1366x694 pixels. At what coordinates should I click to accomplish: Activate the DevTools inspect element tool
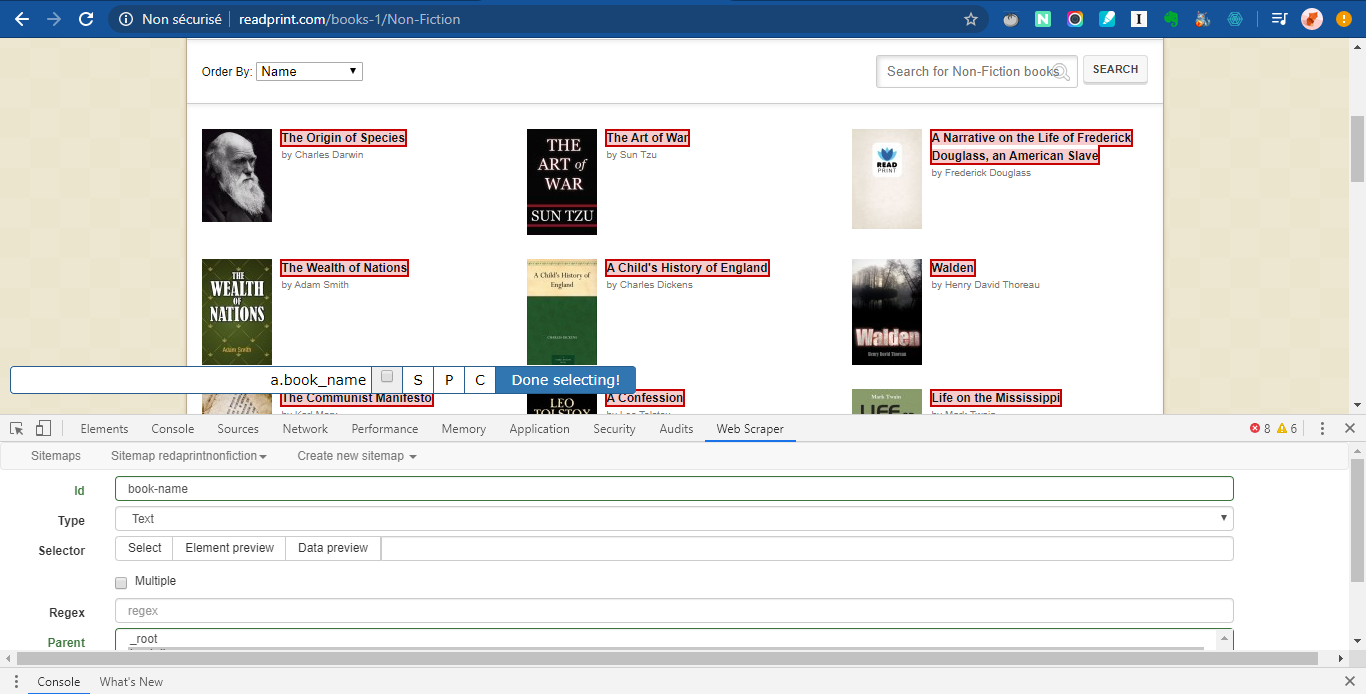18,428
